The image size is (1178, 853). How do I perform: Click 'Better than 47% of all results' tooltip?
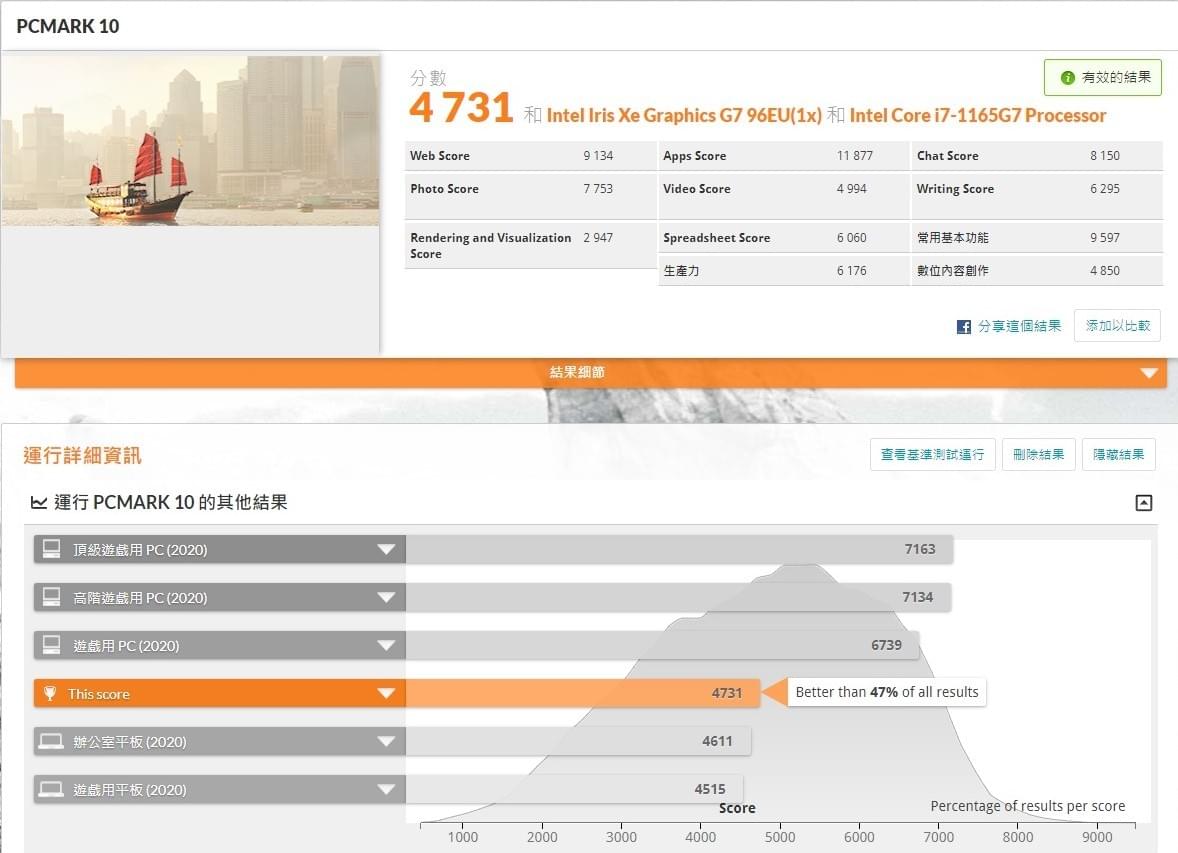pos(887,692)
